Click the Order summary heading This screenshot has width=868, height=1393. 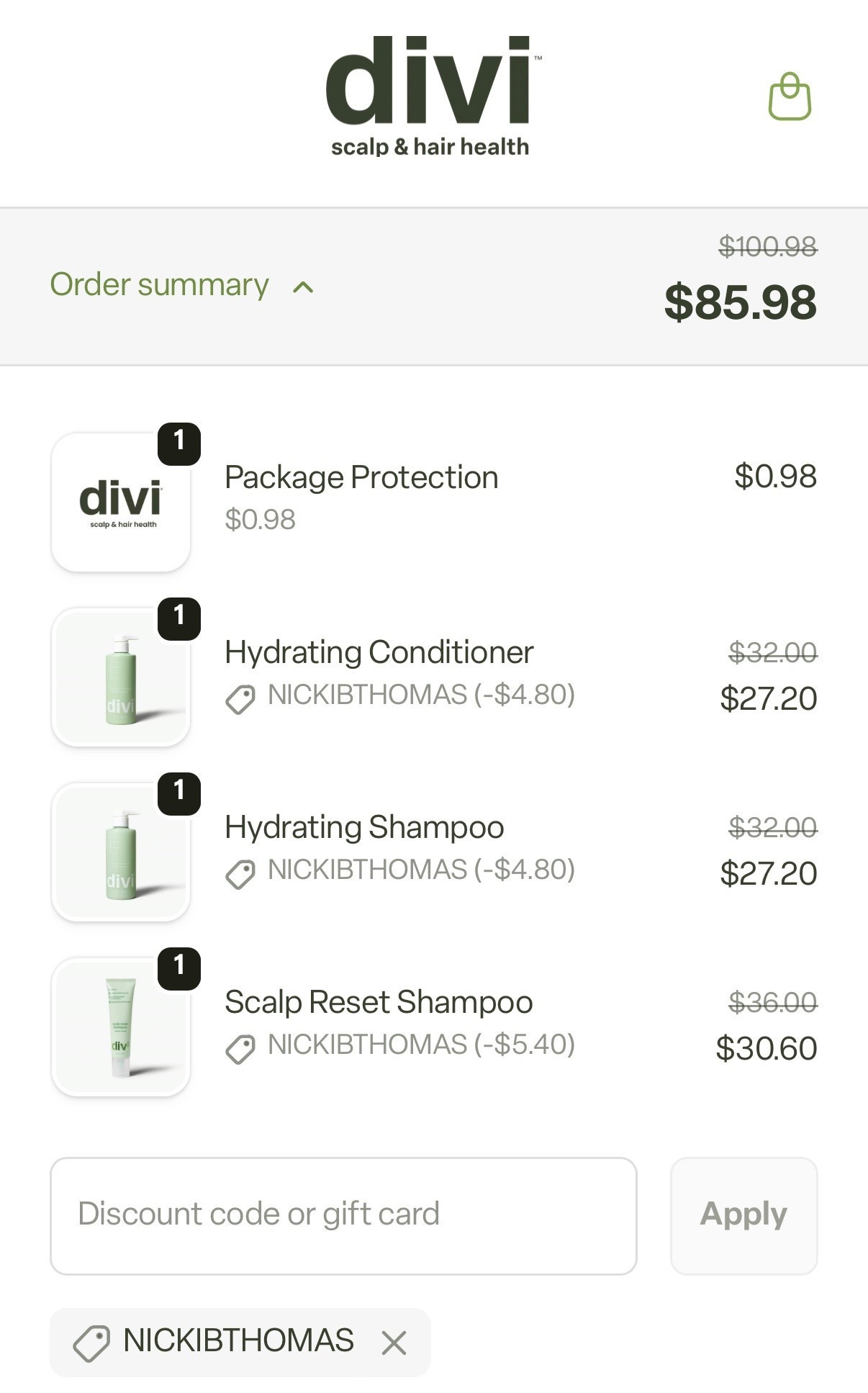[157, 286]
